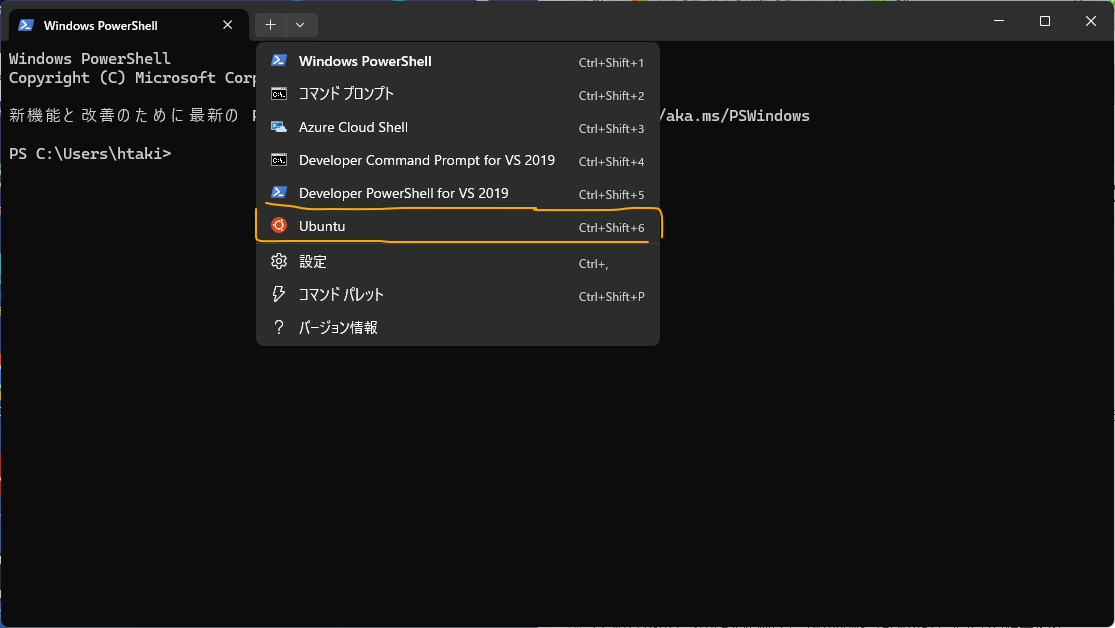This screenshot has width=1115, height=628.
Task: Open コマンド パレット entry
Action: tap(458, 294)
